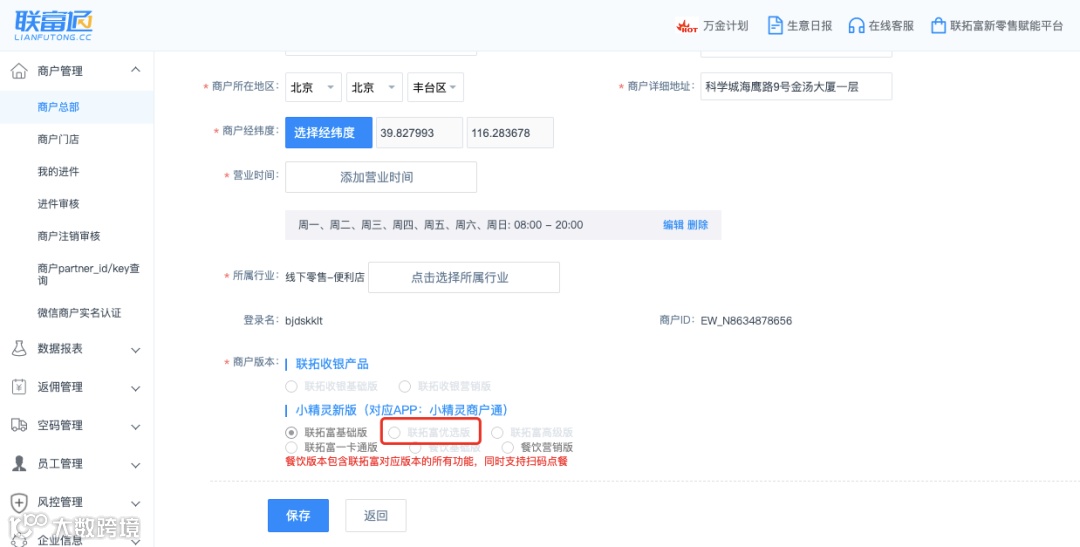Screen dimensions: 1080x547
Task: Click the 删除 link for business hours
Action: tap(697, 225)
